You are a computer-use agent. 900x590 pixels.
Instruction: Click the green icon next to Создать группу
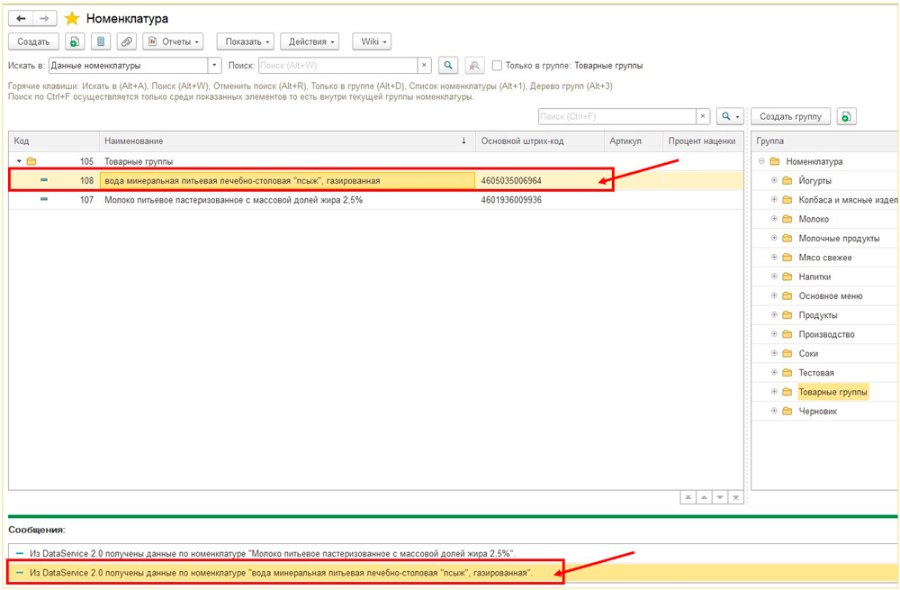pyautogui.click(x=846, y=117)
